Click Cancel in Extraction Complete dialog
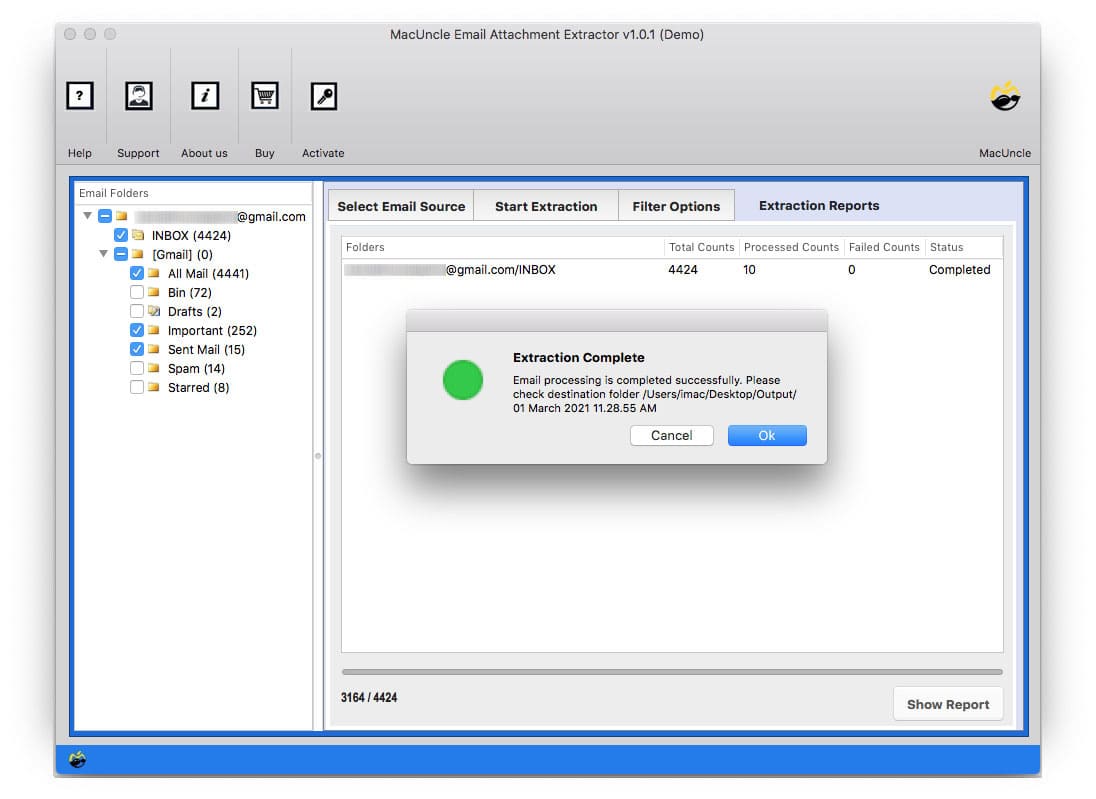Viewport: 1096px width, 799px height. [672, 436]
